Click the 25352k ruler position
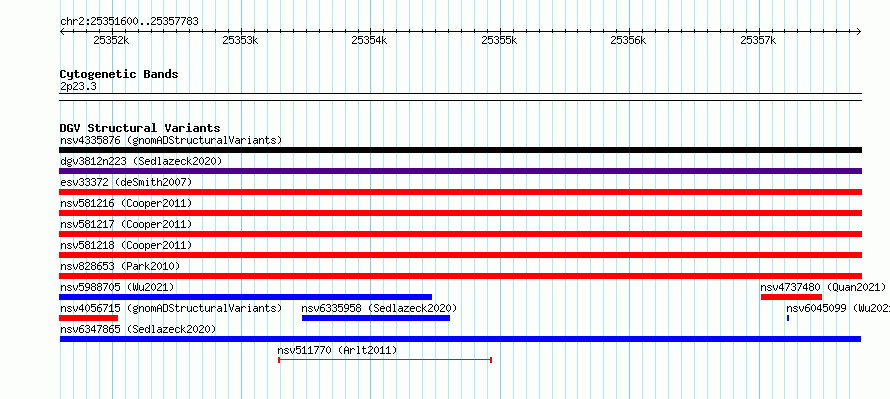The width and height of the screenshot is (890, 399). 111,40
